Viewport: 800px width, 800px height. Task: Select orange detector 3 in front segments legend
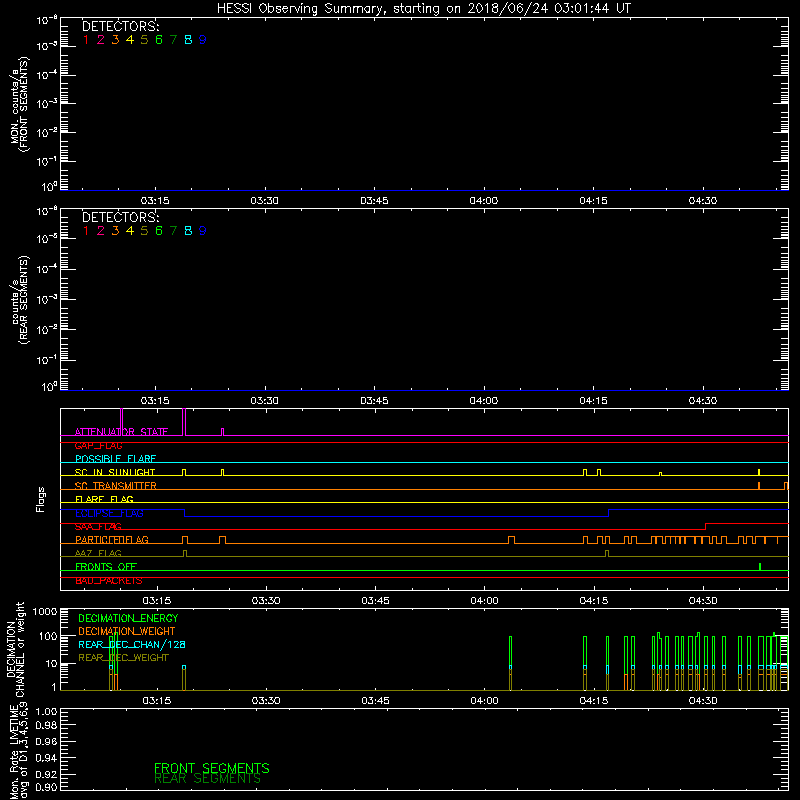coord(115,40)
